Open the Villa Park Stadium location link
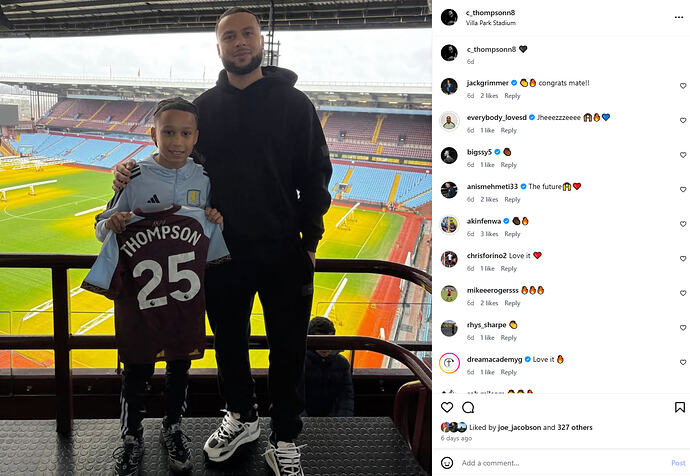690x476 pixels. pos(491,23)
